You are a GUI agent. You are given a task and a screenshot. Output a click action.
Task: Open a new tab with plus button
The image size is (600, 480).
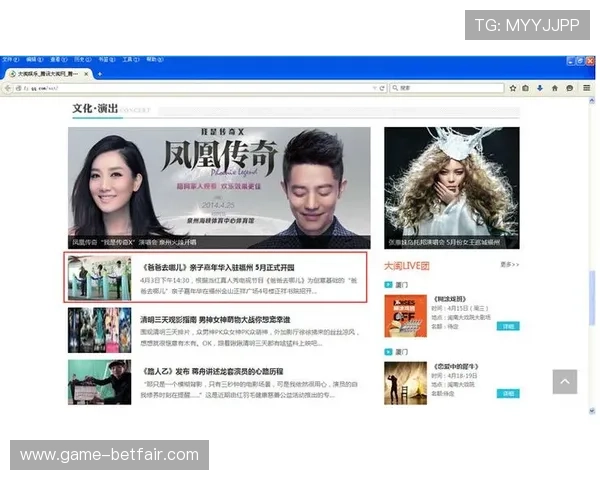point(99,74)
